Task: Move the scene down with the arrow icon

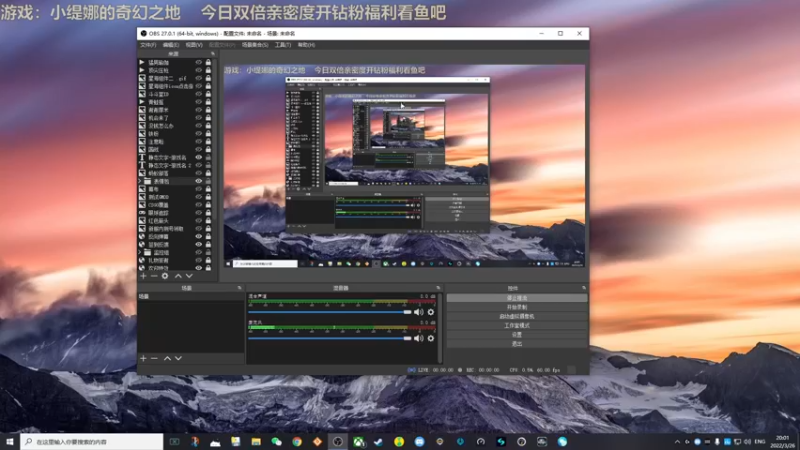Action: [178, 358]
